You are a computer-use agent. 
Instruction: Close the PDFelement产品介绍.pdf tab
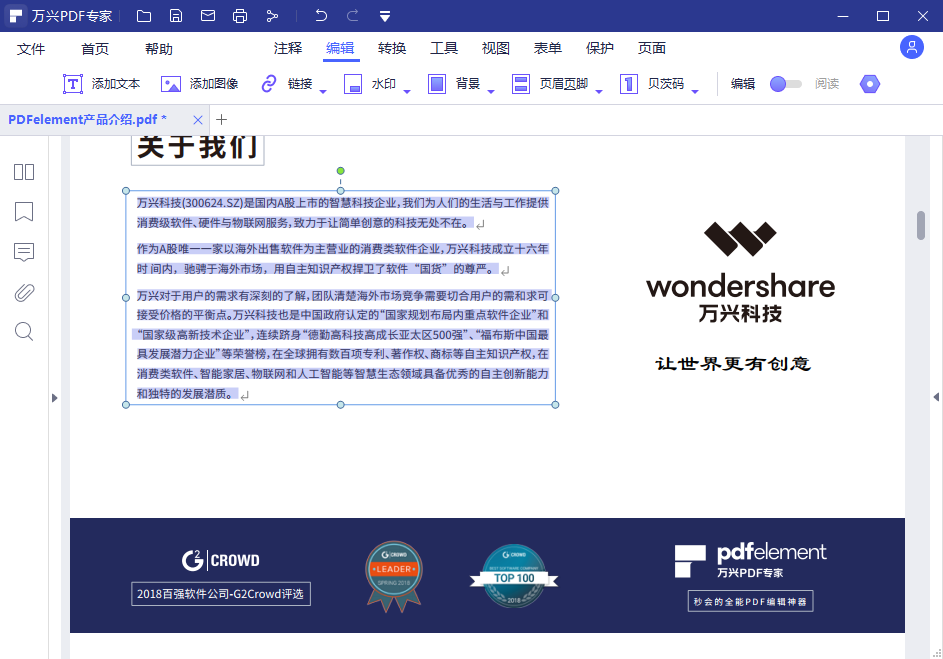tap(197, 120)
